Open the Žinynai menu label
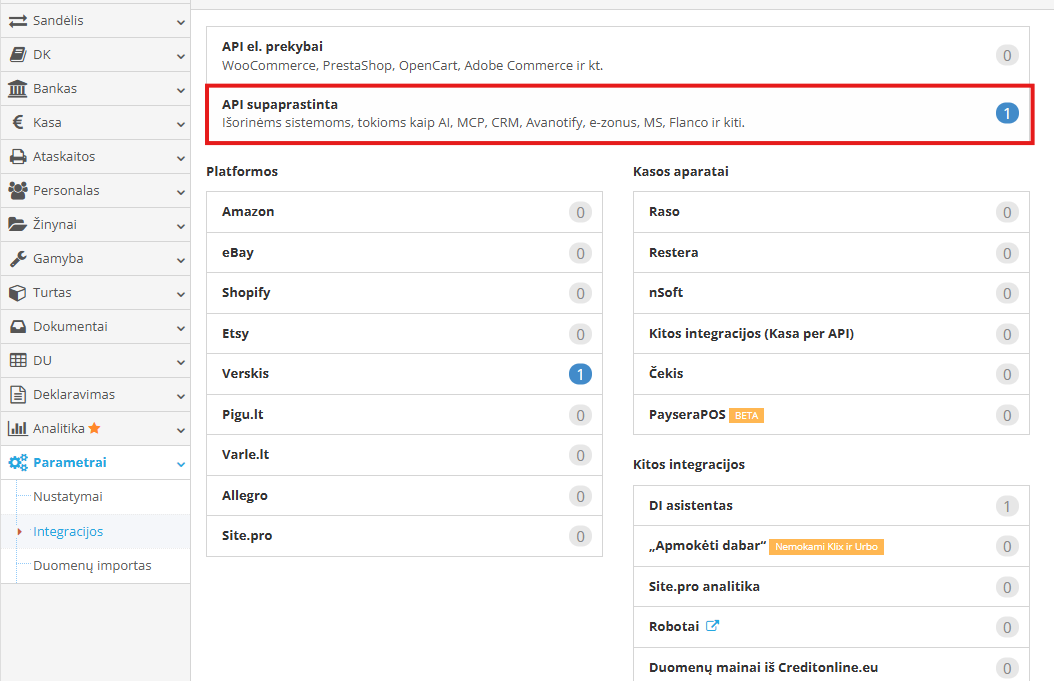 [54, 225]
